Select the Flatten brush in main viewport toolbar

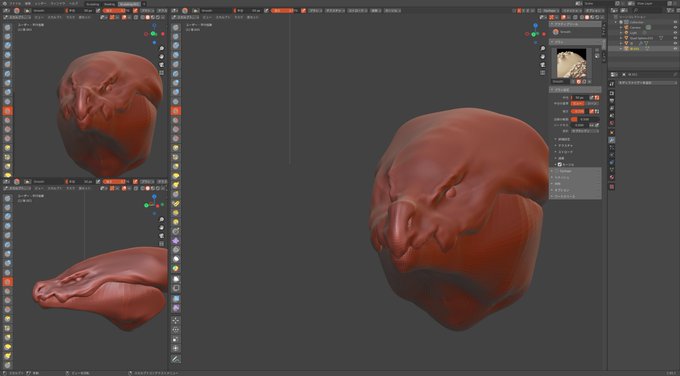pyautogui.click(x=176, y=120)
